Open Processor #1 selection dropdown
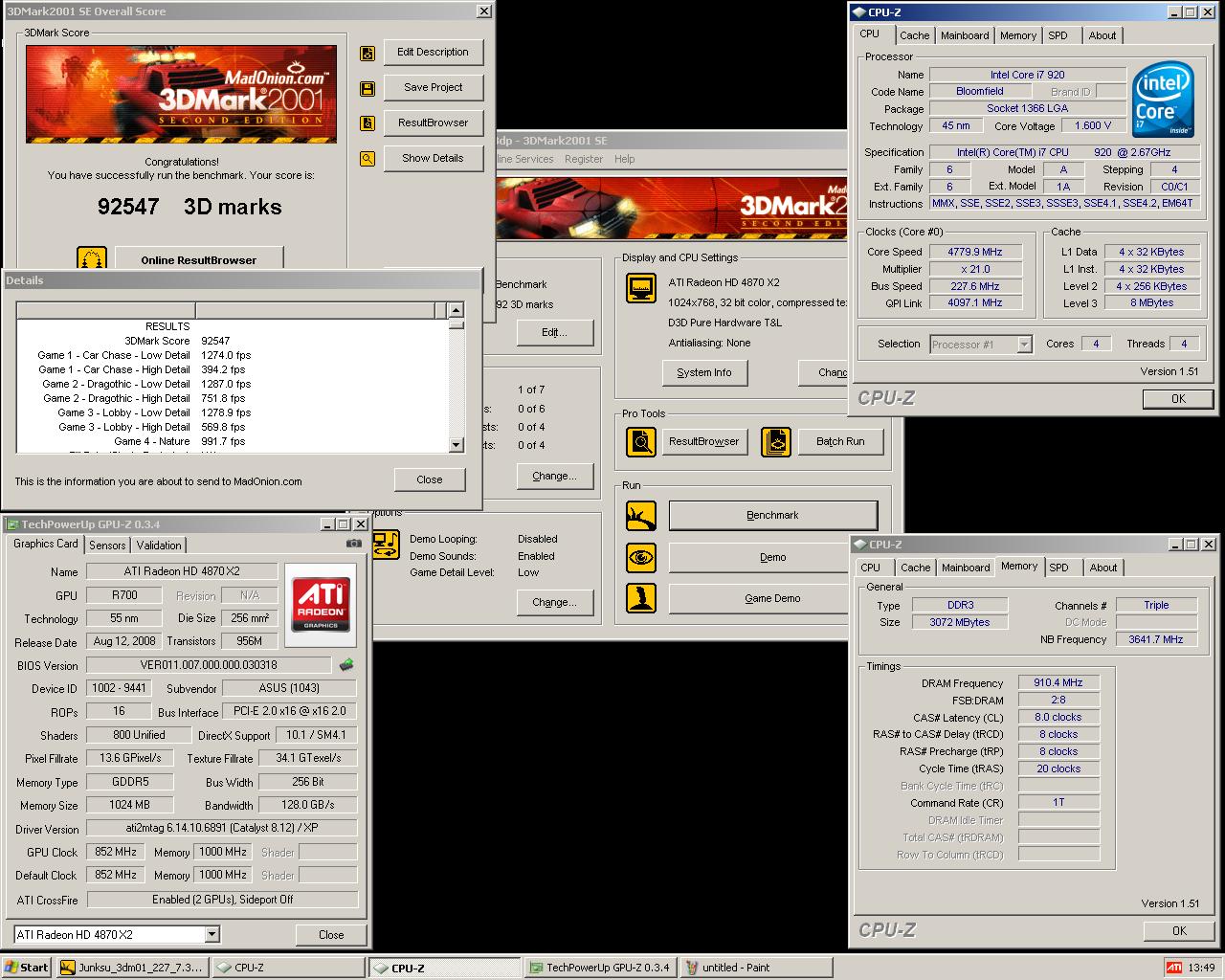The height and width of the screenshot is (980, 1225). pyautogui.click(x=1024, y=345)
